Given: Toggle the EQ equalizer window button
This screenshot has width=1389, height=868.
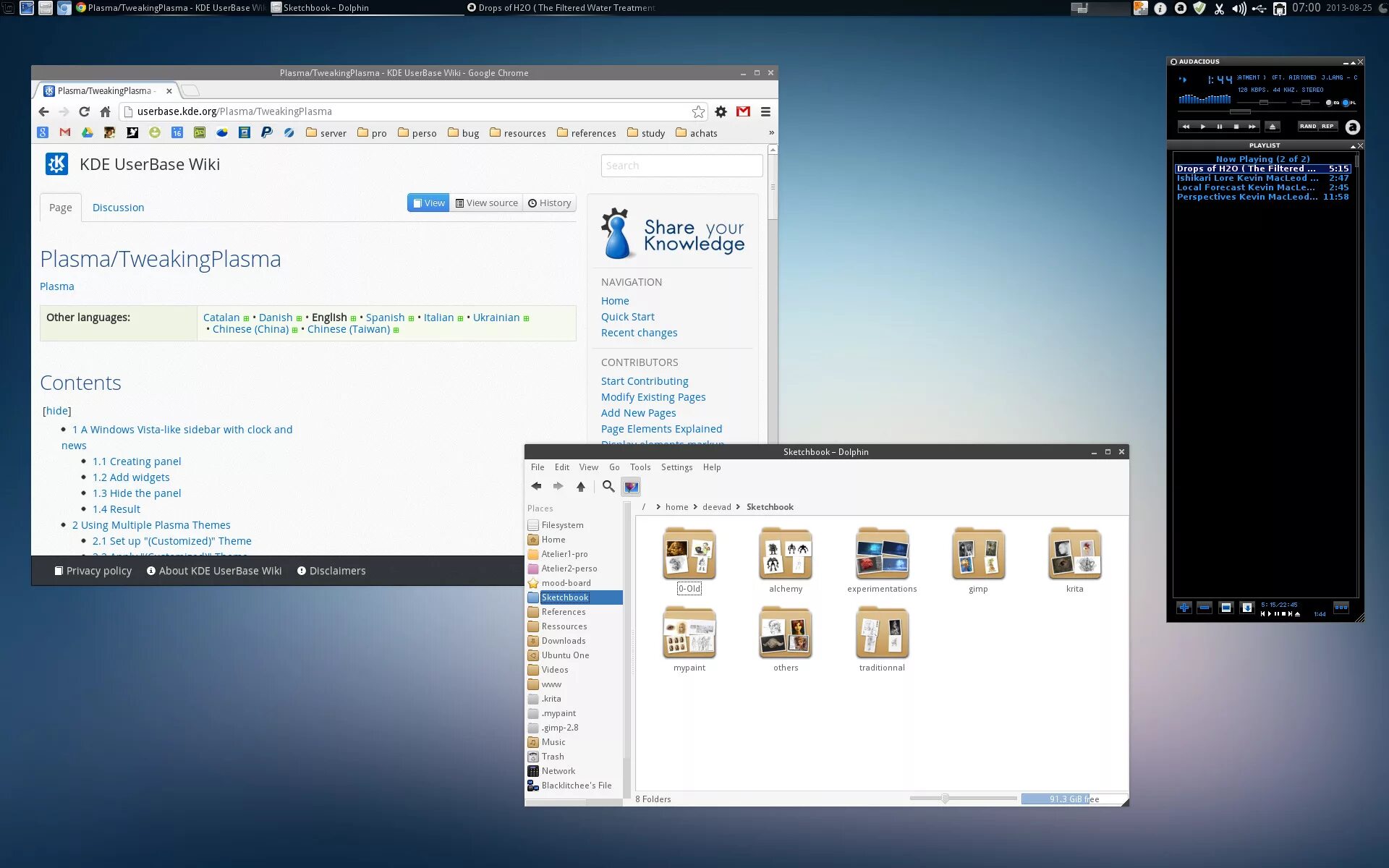Looking at the screenshot, I should [x=1330, y=103].
